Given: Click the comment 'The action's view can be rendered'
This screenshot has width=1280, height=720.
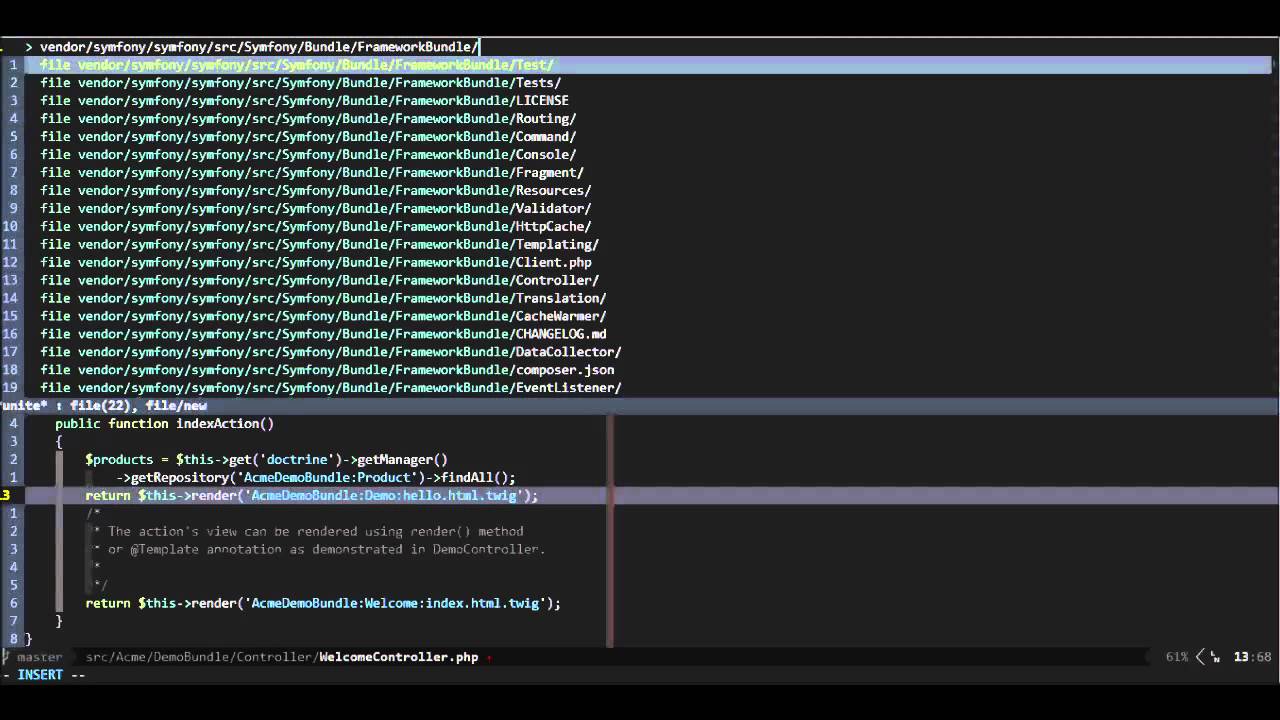Looking at the screenshot, I should coord(315,532).
